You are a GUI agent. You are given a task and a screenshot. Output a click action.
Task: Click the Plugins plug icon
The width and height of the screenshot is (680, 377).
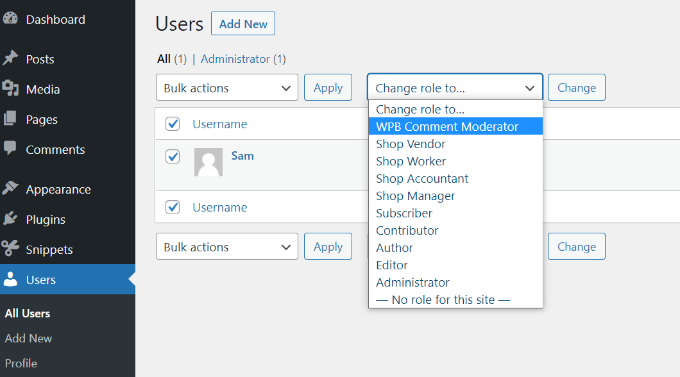(10, 218)
